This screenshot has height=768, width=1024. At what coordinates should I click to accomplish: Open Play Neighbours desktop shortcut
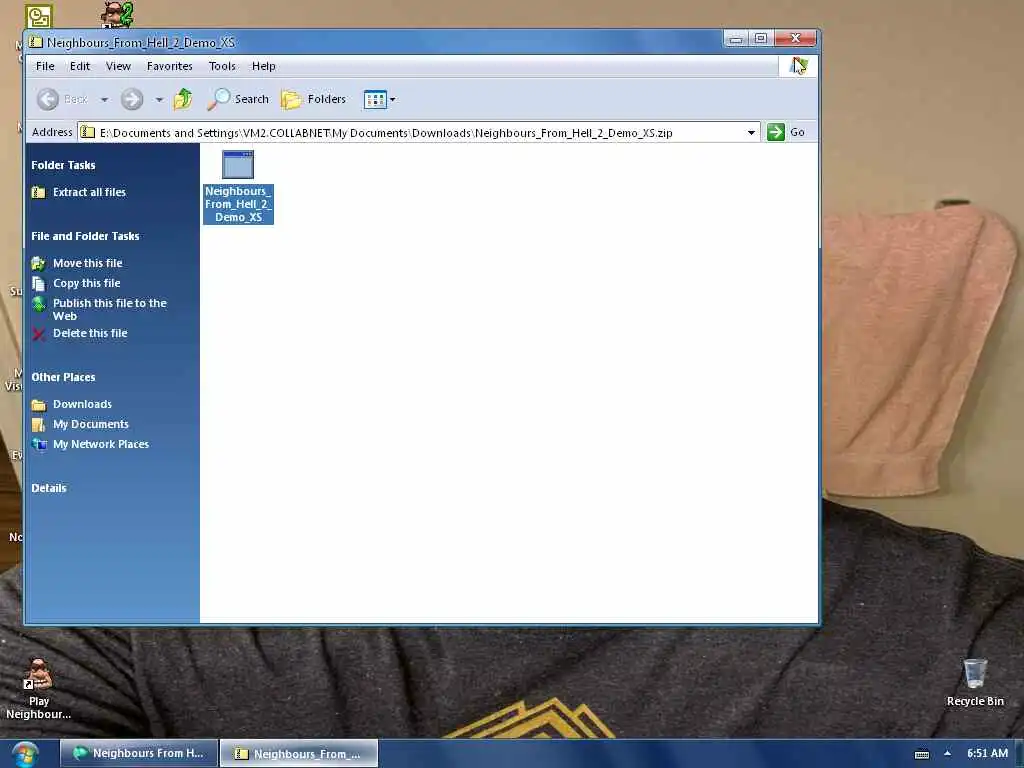click(x=39, y=688)
